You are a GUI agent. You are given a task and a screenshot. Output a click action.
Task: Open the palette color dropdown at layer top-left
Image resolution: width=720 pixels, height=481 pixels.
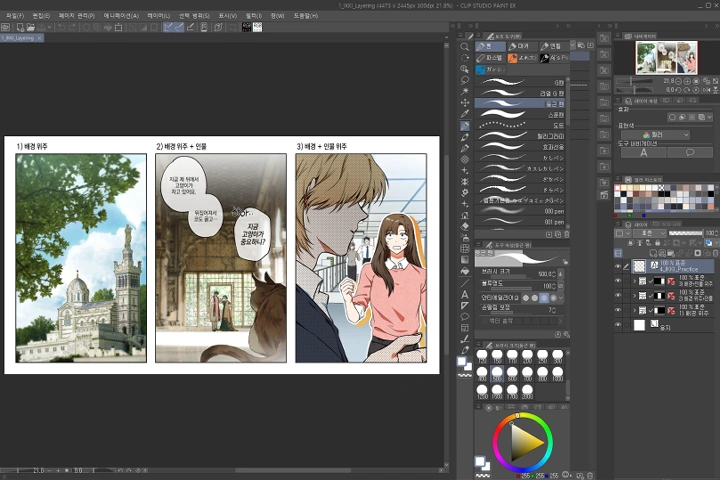(x=622, y=233)
